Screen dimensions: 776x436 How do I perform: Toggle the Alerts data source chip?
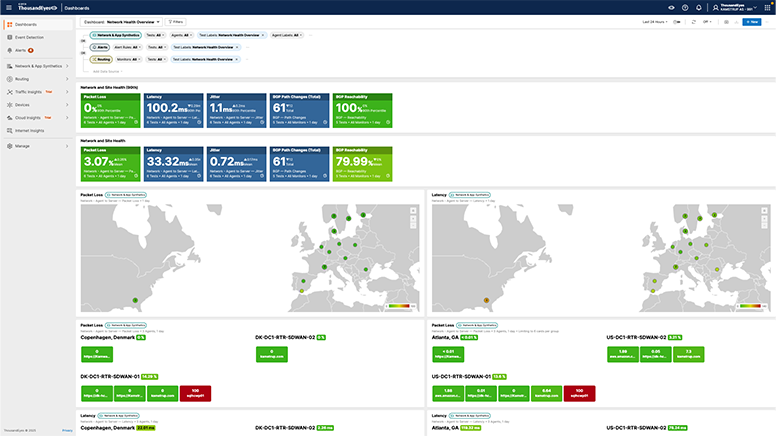(102, 46)
